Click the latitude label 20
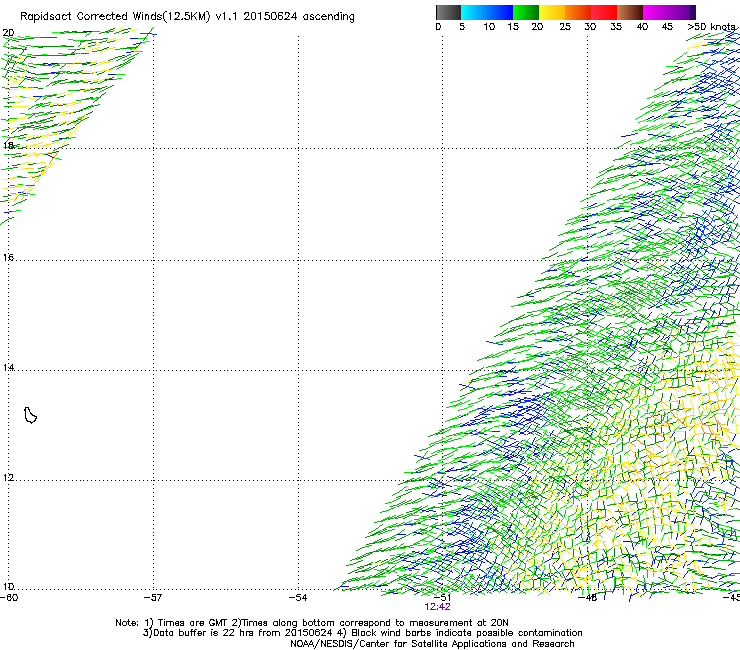Screen dimensions: 740x650 pyautogui.click(x=8, y=33)
